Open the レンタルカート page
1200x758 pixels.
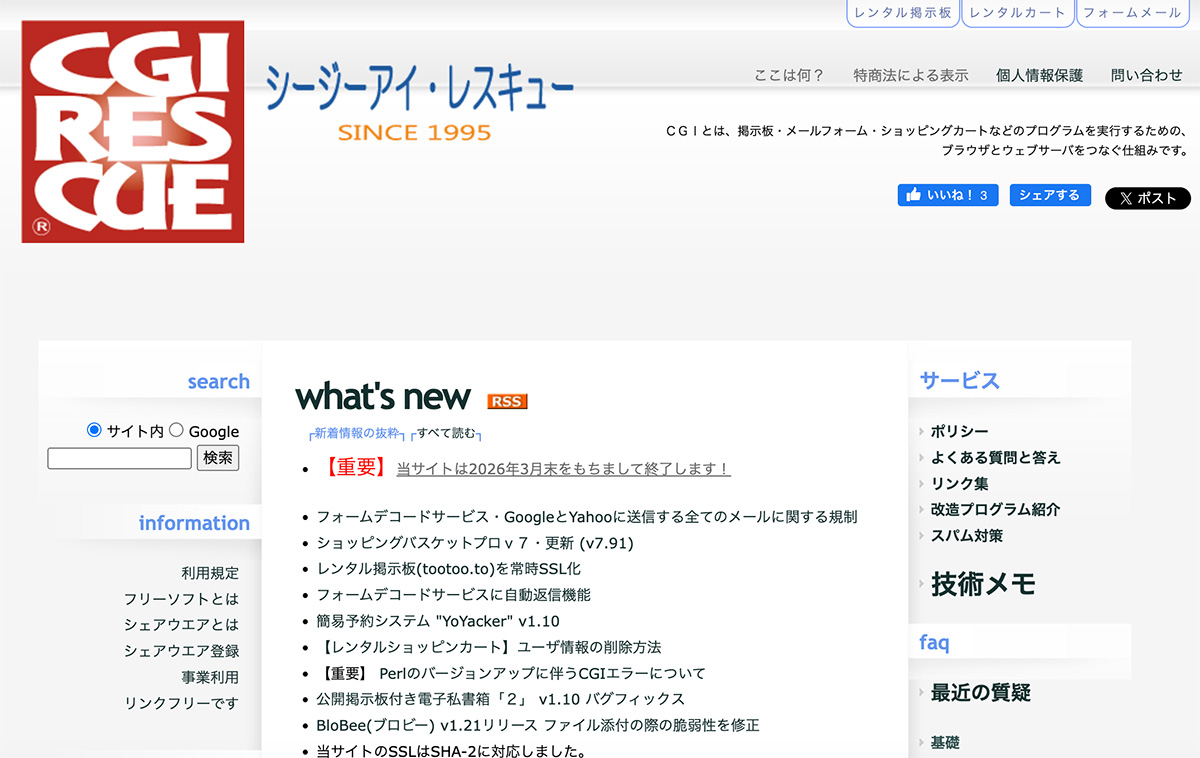click(x=1017, y=14)
